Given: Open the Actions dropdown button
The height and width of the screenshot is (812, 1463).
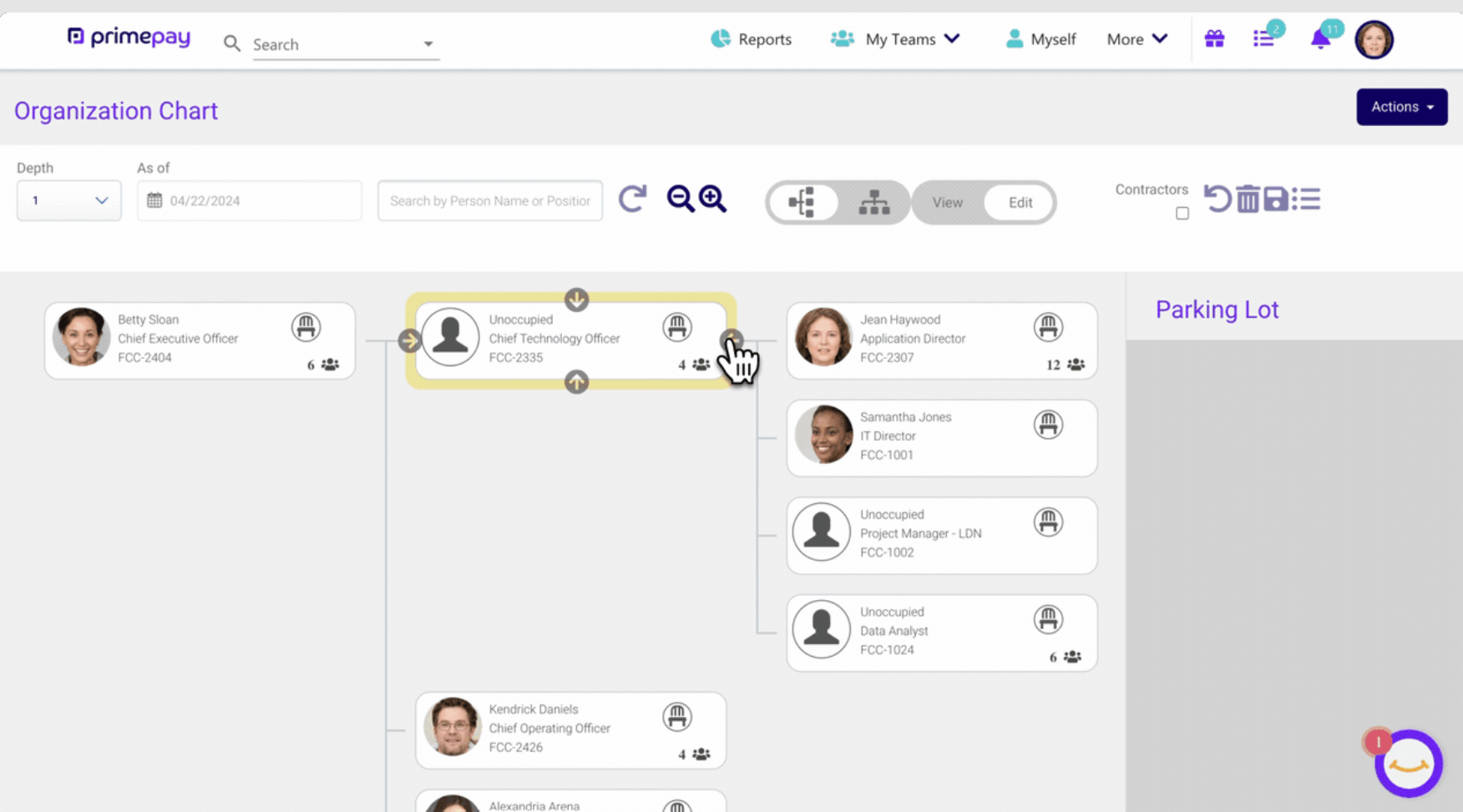Looking at the screenshot, I should coord(1401,107).
